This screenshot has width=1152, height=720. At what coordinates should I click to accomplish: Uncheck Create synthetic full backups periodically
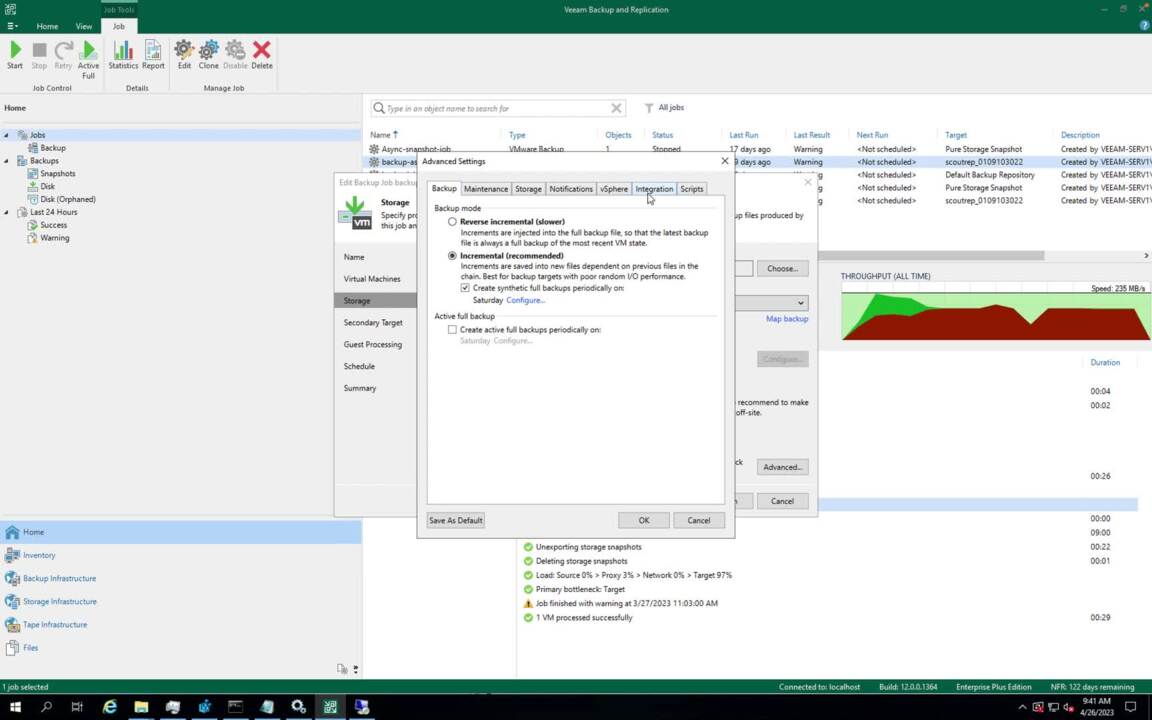point(465,288)
